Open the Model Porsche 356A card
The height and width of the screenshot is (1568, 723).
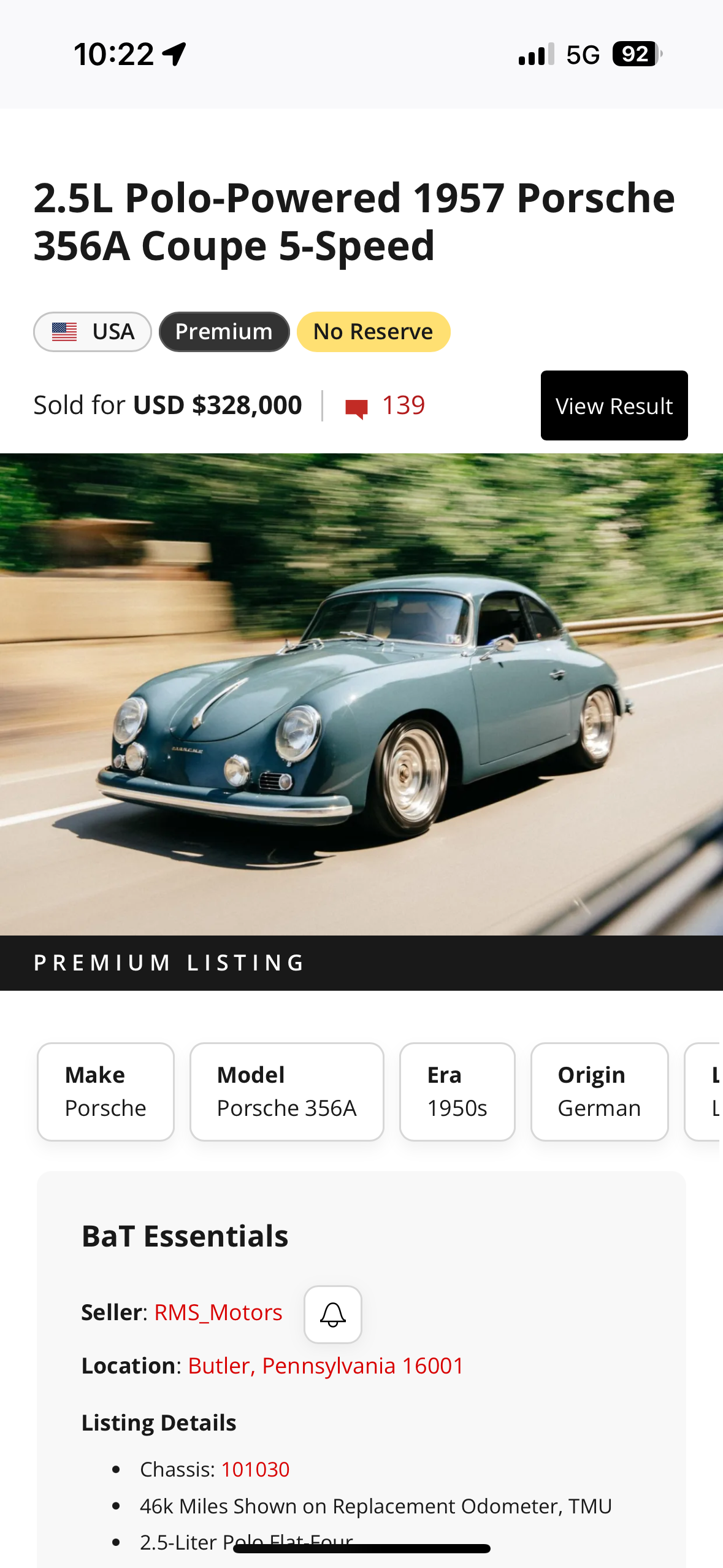tap(287, 1091)
